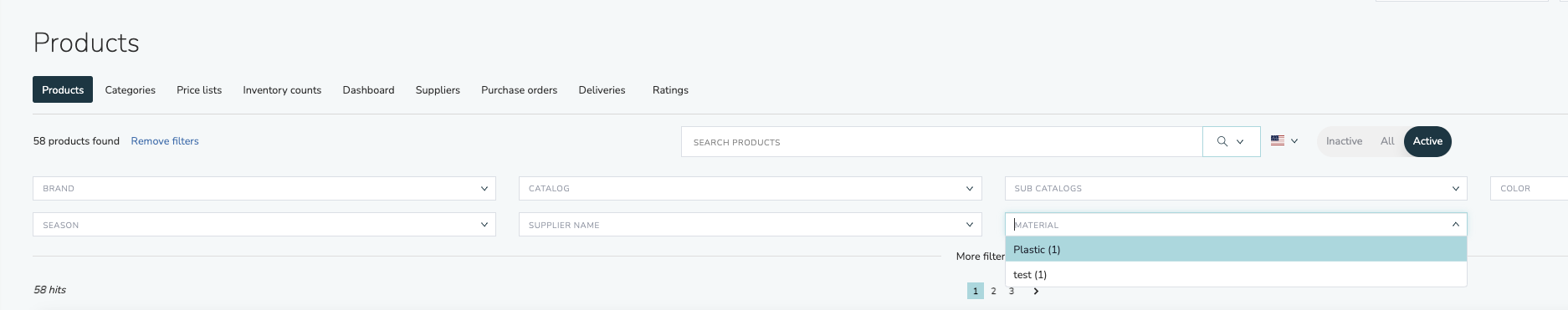Click the magnifying glass search icon
1568x310 pixels.
(1222, 142)
